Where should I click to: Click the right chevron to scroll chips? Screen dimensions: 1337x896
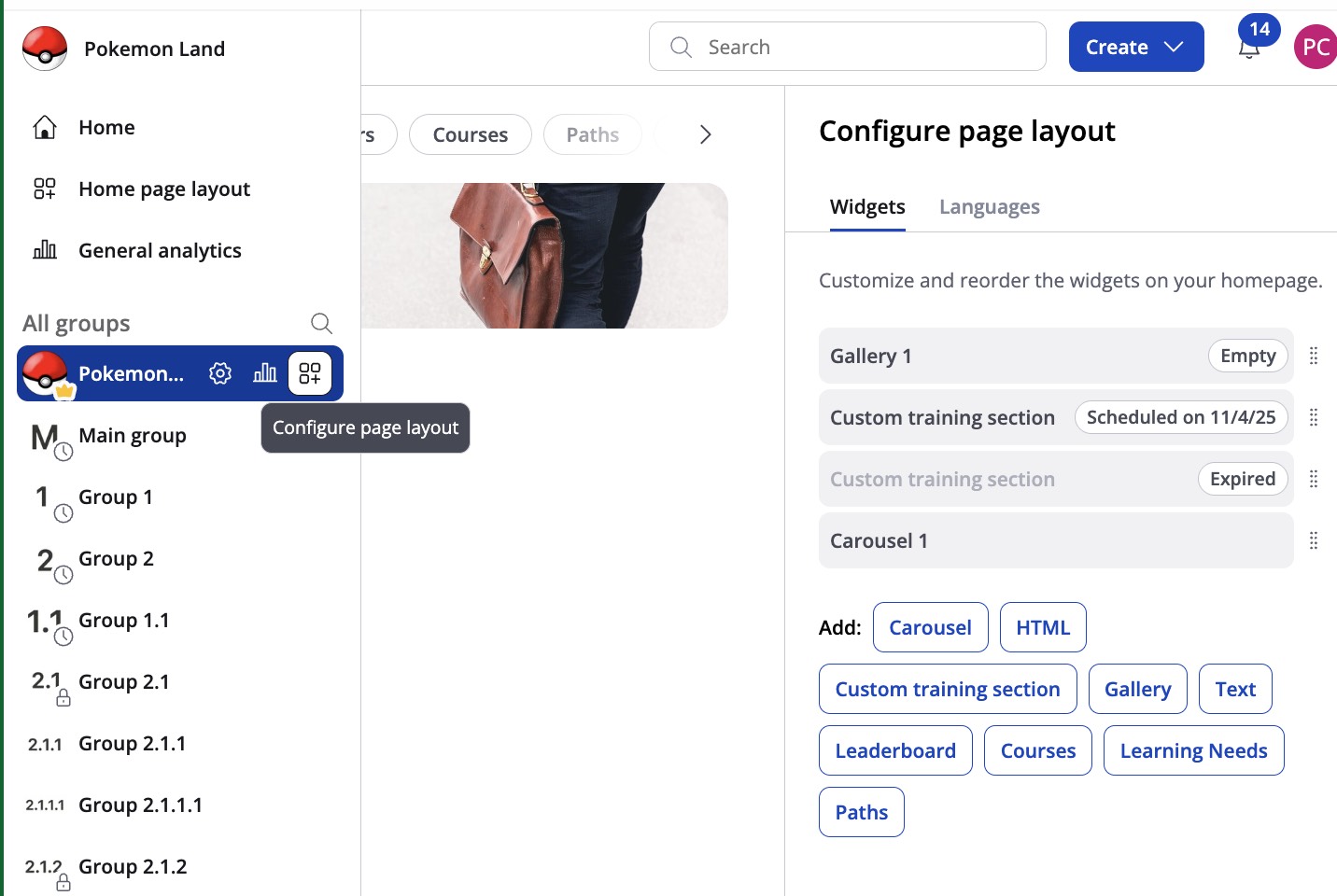click(x=706, y=134)
